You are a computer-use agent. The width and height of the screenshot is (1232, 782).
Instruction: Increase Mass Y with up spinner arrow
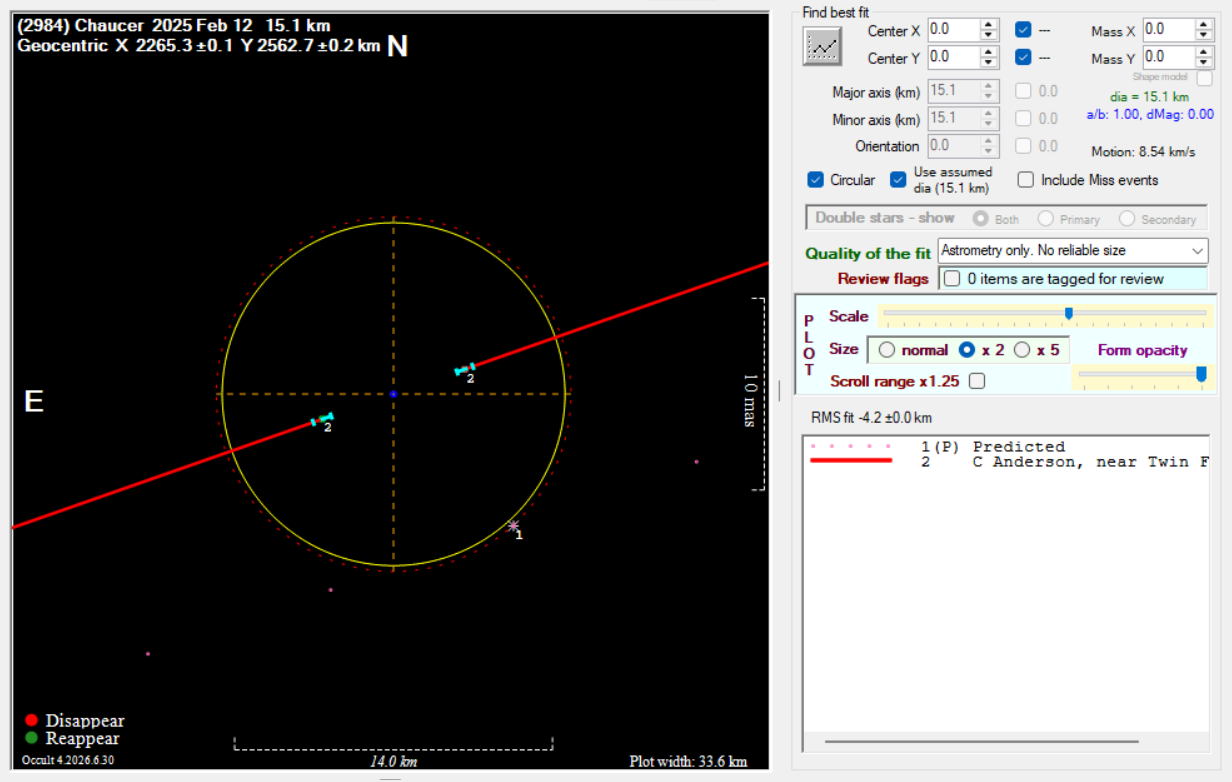point(1204,52)
